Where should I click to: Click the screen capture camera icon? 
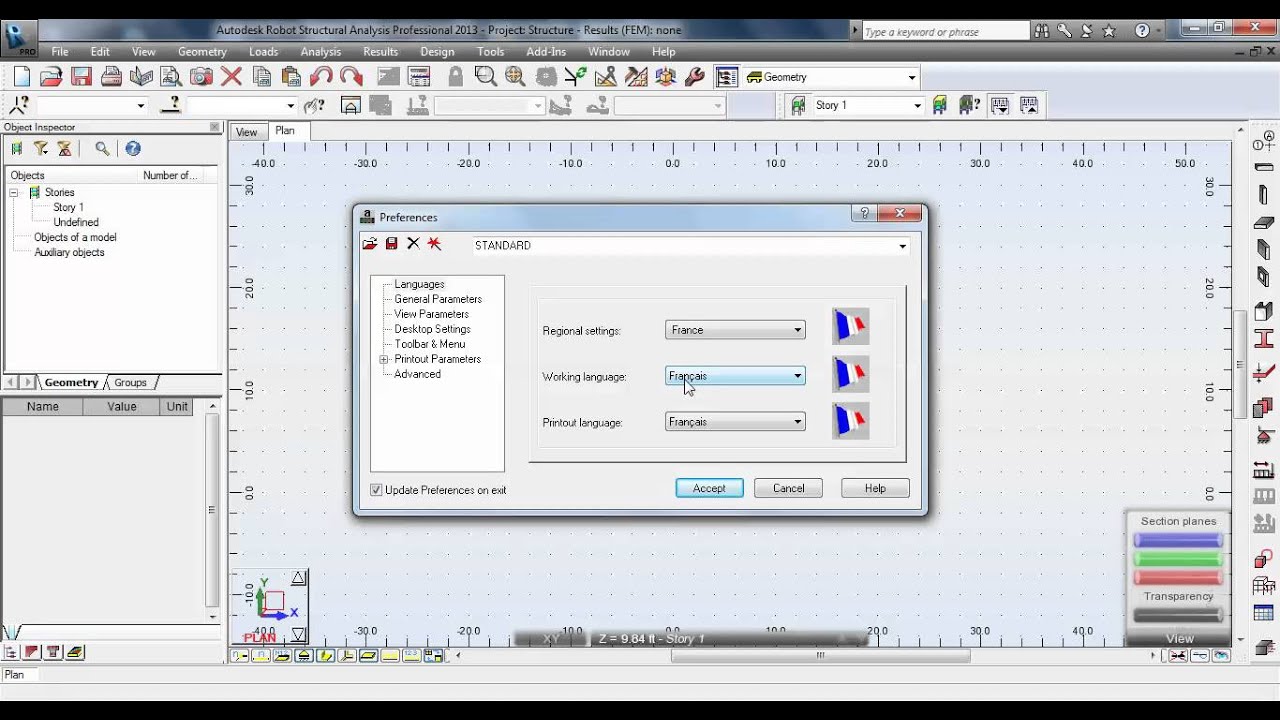201,77
